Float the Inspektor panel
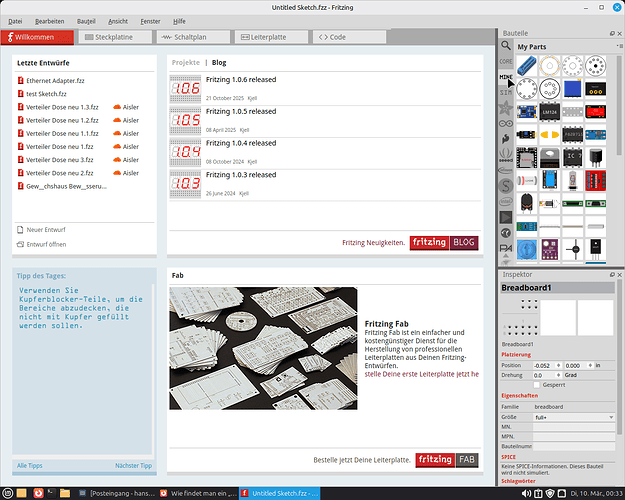Screen dimensions: 625x500 pyautogui.click(x=612, y=275)
